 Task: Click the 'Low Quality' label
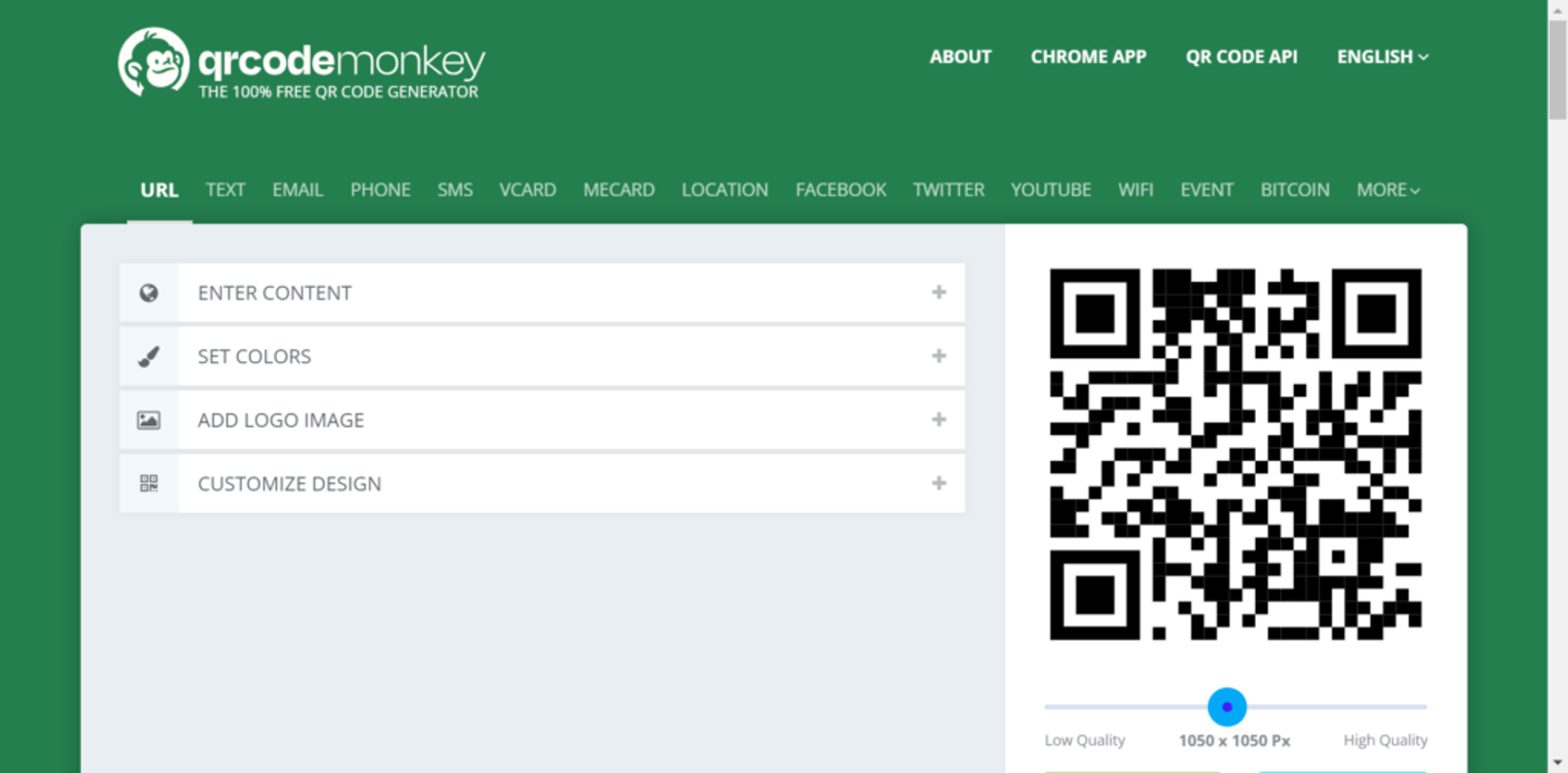click(1085, 740)
